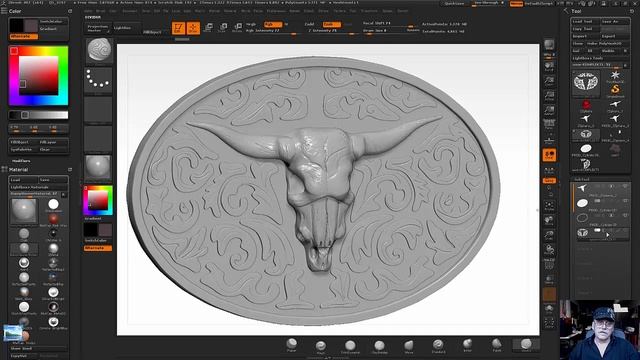Select the Rotate transform button in top shelf
Viewport: 640px width, 360px height.
(237, 28)
